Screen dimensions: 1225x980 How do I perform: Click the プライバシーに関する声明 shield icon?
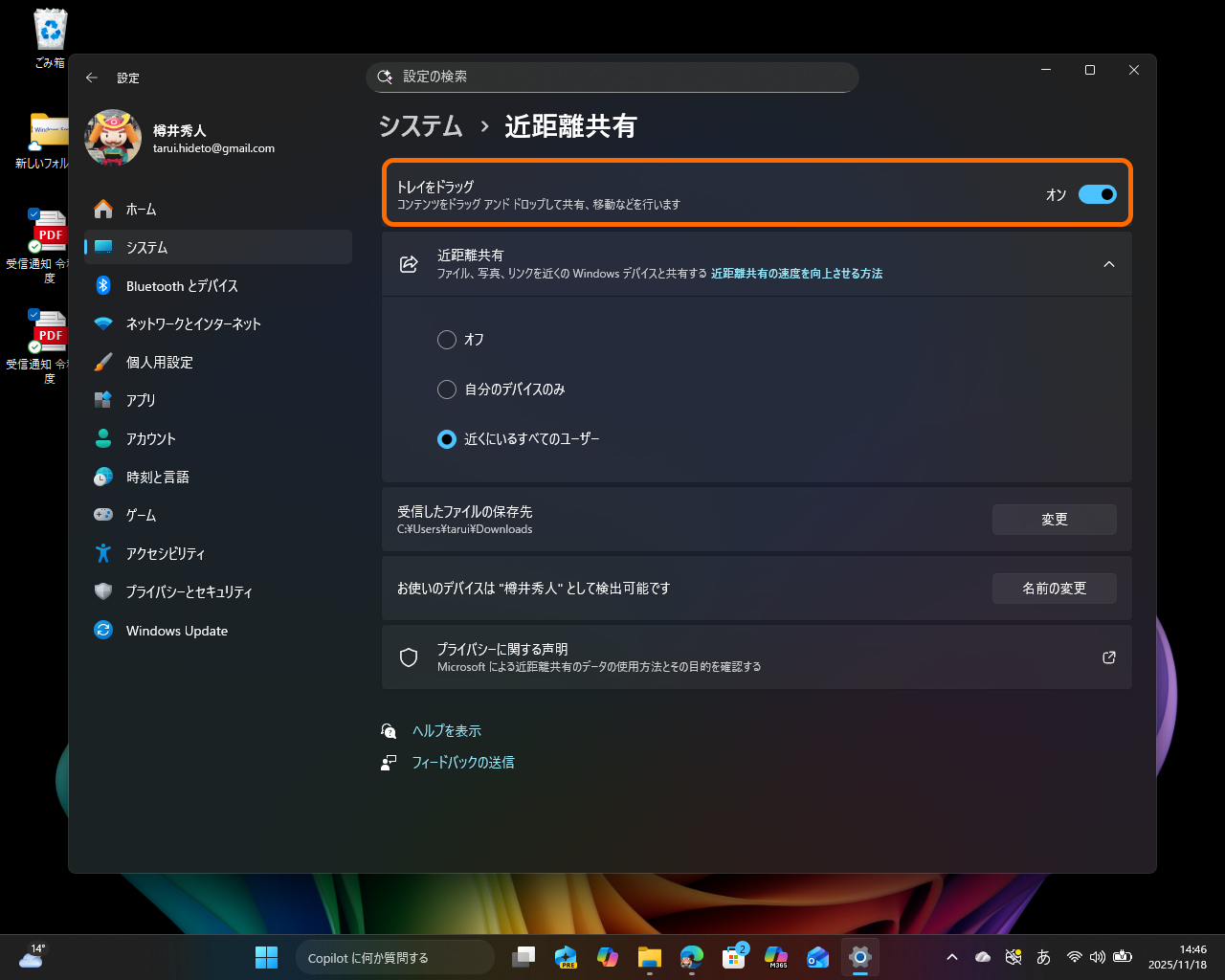(409, 657)
